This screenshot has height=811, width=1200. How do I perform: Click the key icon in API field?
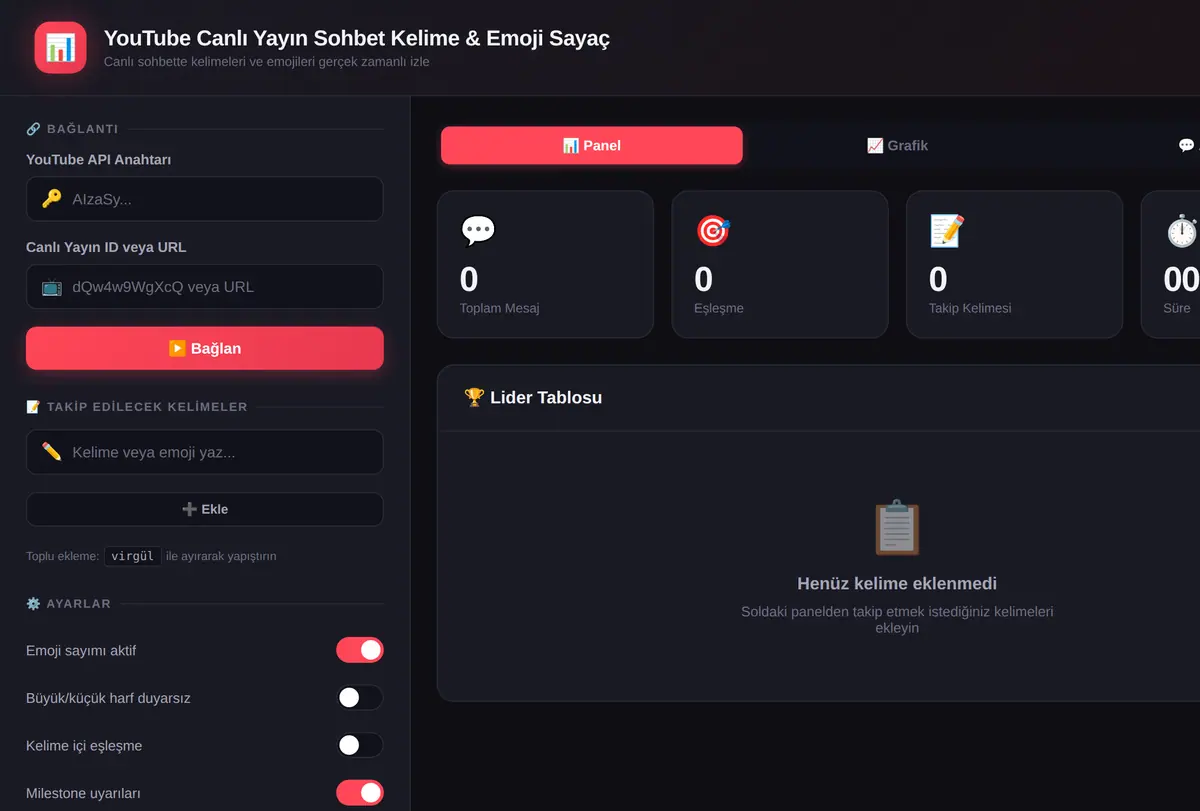tap(52, 199)
